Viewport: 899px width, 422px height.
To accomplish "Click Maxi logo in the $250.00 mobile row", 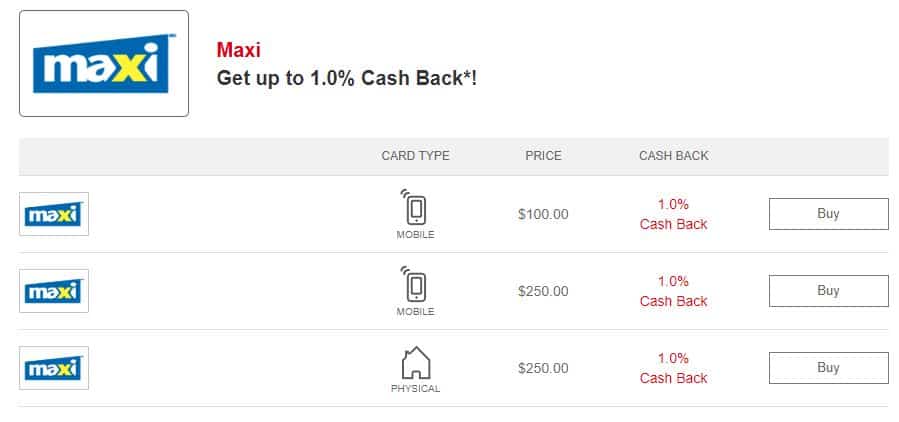I will tap(54, 291).
